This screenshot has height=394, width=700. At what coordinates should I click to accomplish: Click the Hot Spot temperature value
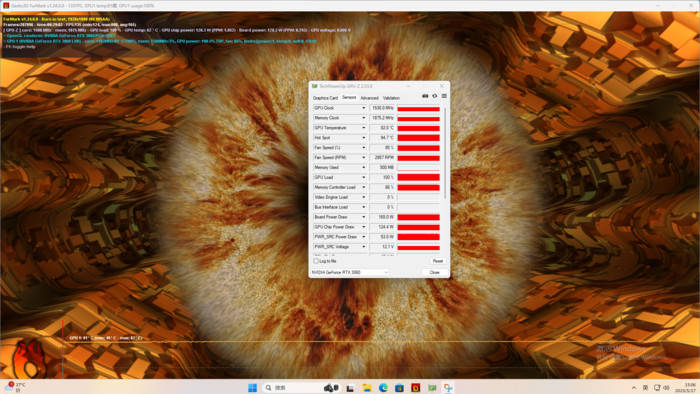383,138
